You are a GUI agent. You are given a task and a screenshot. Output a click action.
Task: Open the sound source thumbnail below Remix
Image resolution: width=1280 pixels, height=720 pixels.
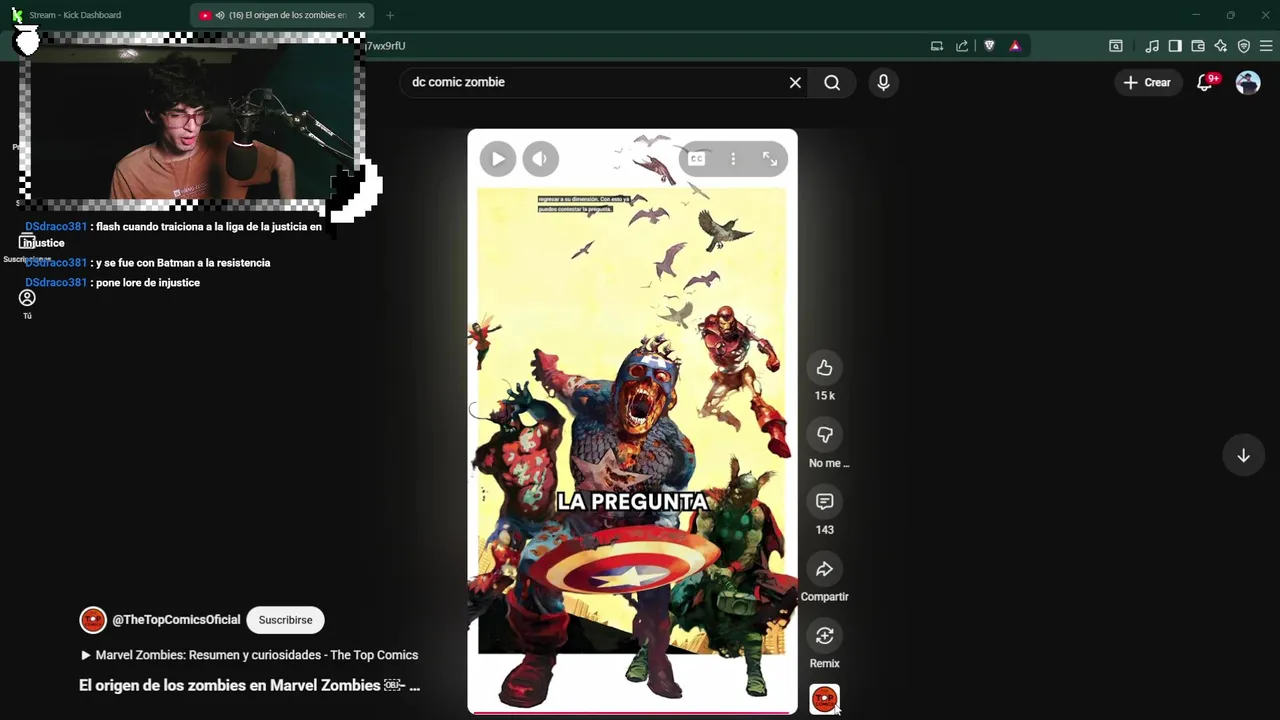coord(824,699)
